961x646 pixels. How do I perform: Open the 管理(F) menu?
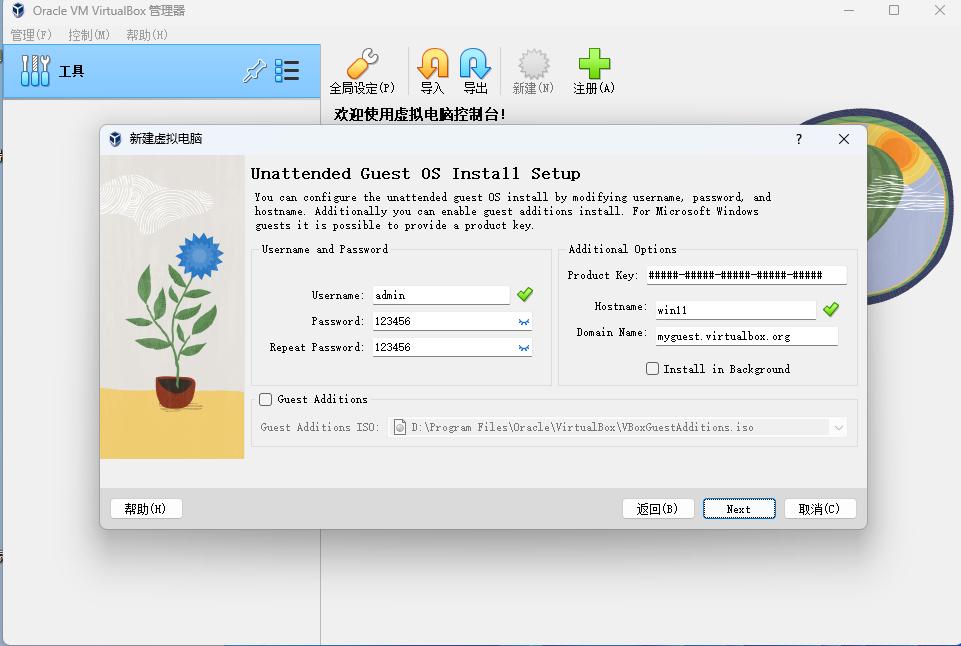(x=31, y=35)
